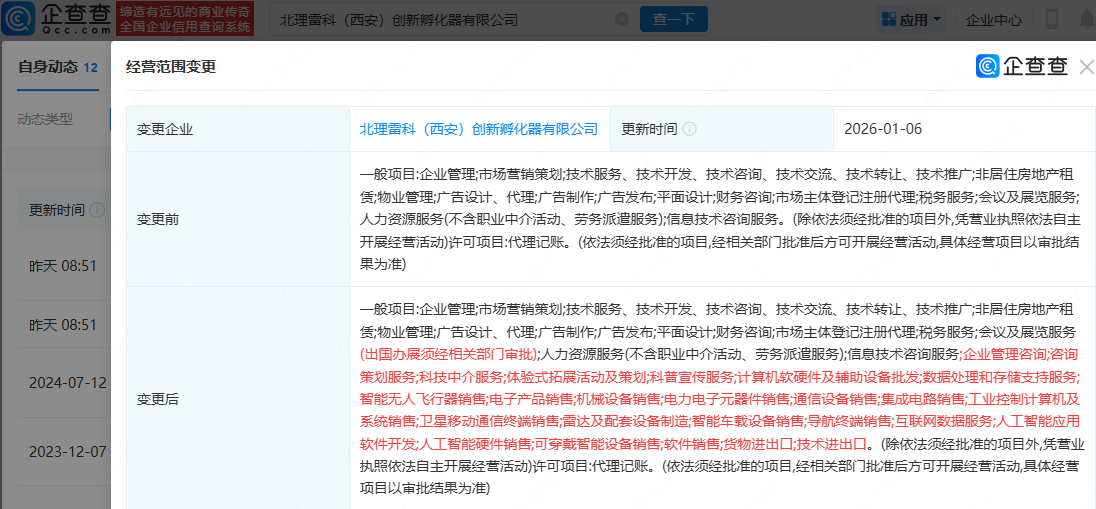Click the info icon beside 更新时间 in dialog
The height and width of the screenshot is (509, 1096).
pyautogui.click(x=689, y=129)
